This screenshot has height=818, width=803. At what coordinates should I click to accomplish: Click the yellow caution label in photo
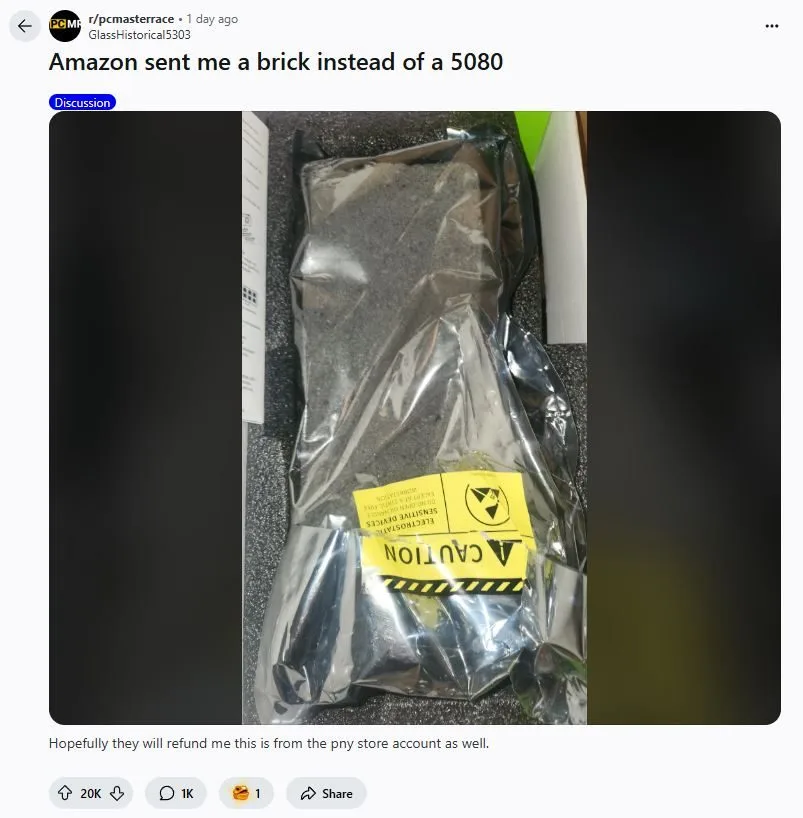441,532
